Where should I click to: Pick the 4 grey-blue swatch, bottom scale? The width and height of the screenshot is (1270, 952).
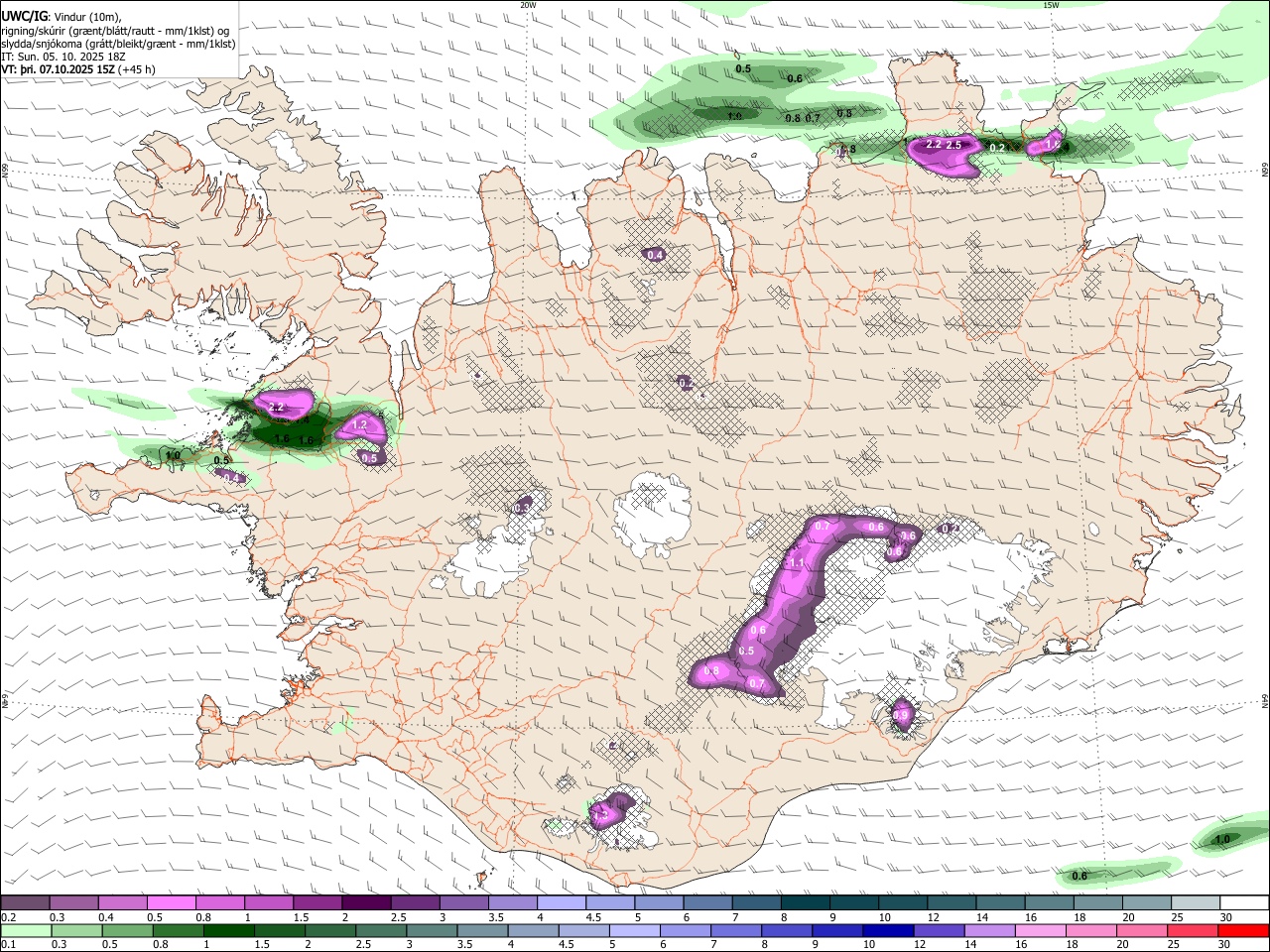coord(533,931)
